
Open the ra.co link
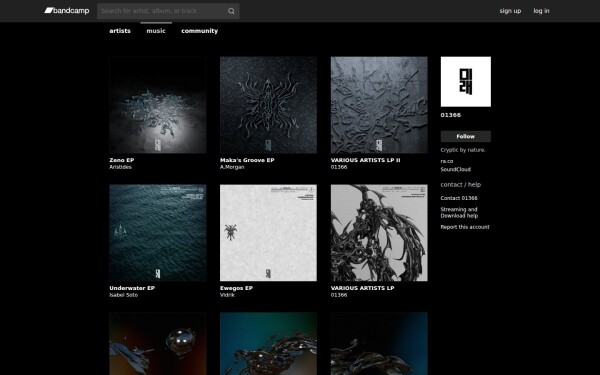[x=447, y=161]
